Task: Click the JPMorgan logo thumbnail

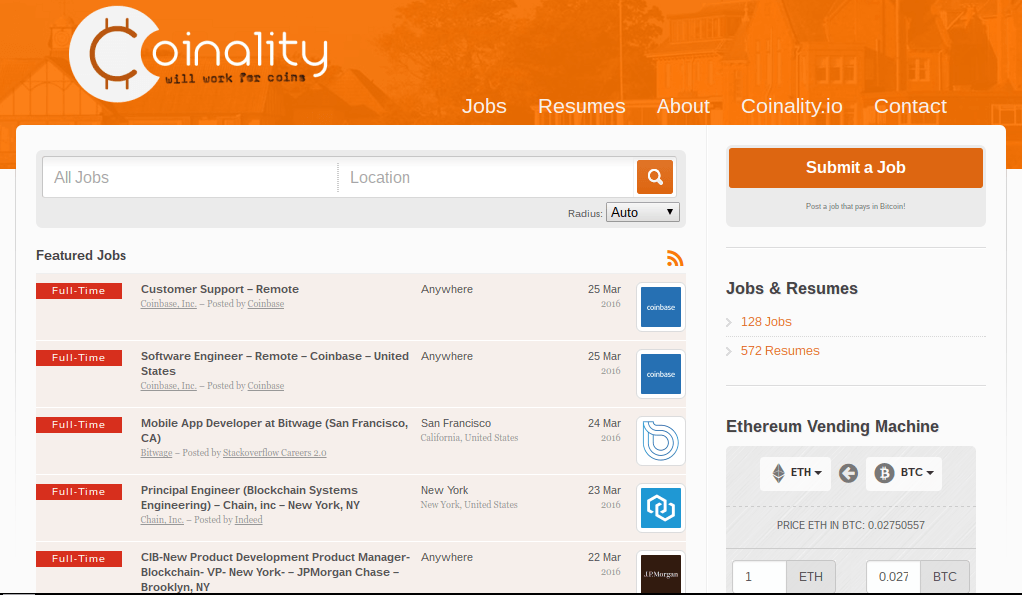Action: coord(660,574)
